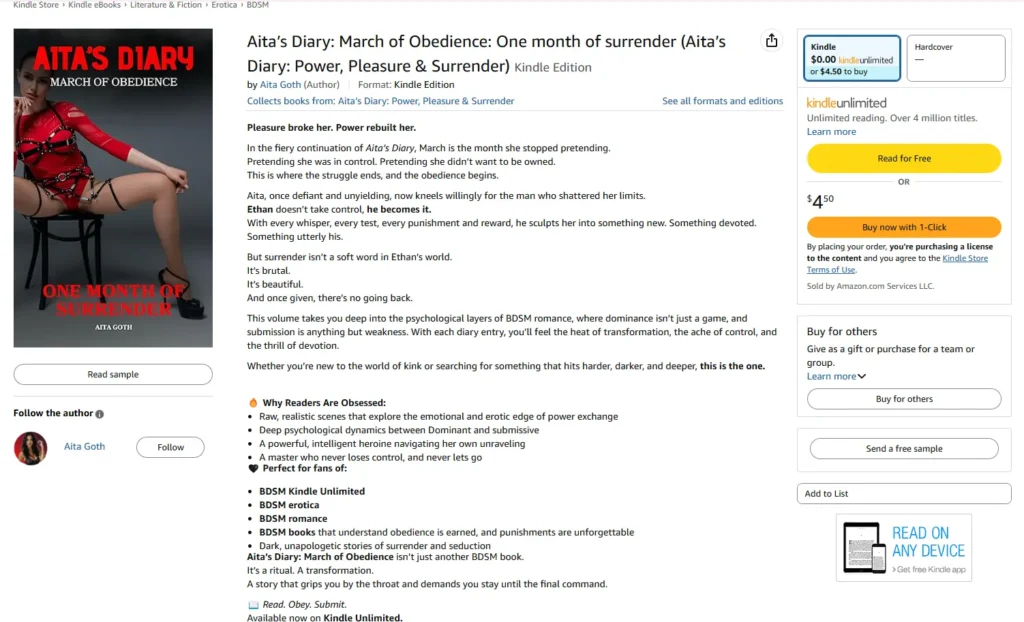Image resolution: width=1024 pixels, height=622 pixels.
Task: Click the Read sample button
Action: click(x=112, y=373)
